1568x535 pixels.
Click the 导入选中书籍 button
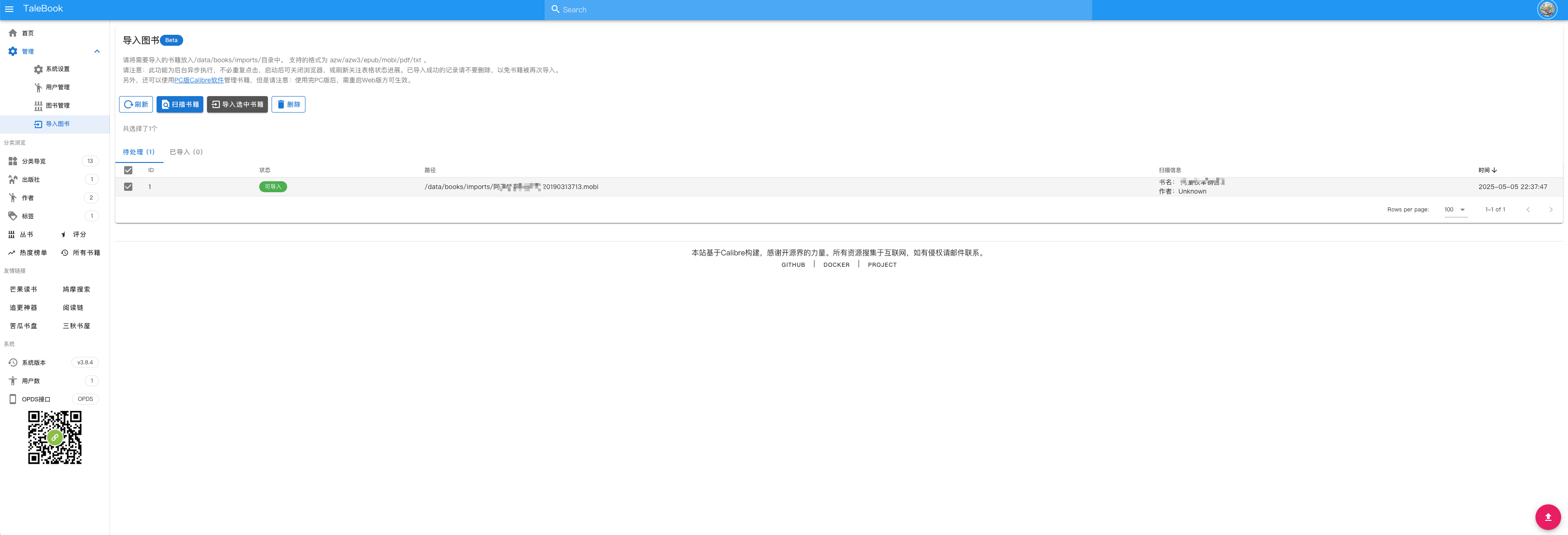click(x=237, y=105)
